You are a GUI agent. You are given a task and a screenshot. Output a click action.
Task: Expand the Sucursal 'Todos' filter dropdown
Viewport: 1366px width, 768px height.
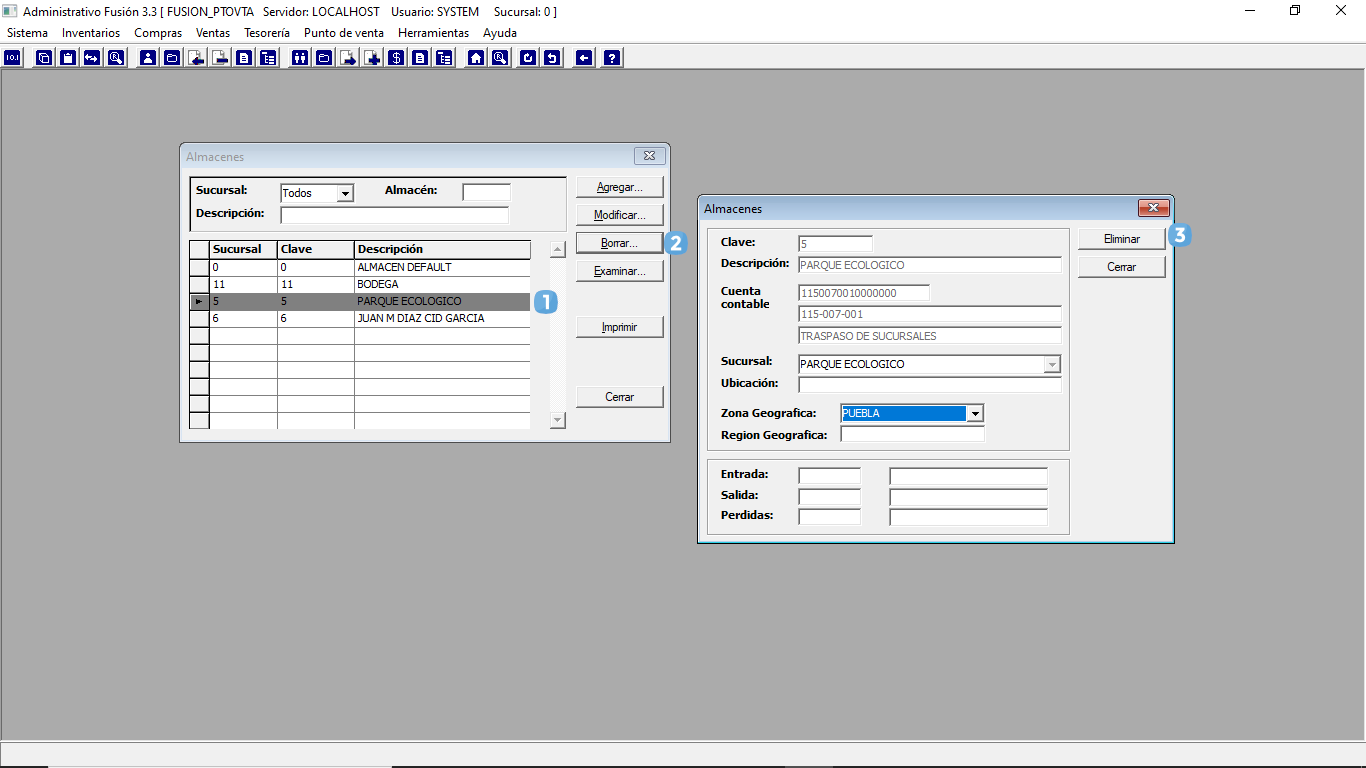345,193
